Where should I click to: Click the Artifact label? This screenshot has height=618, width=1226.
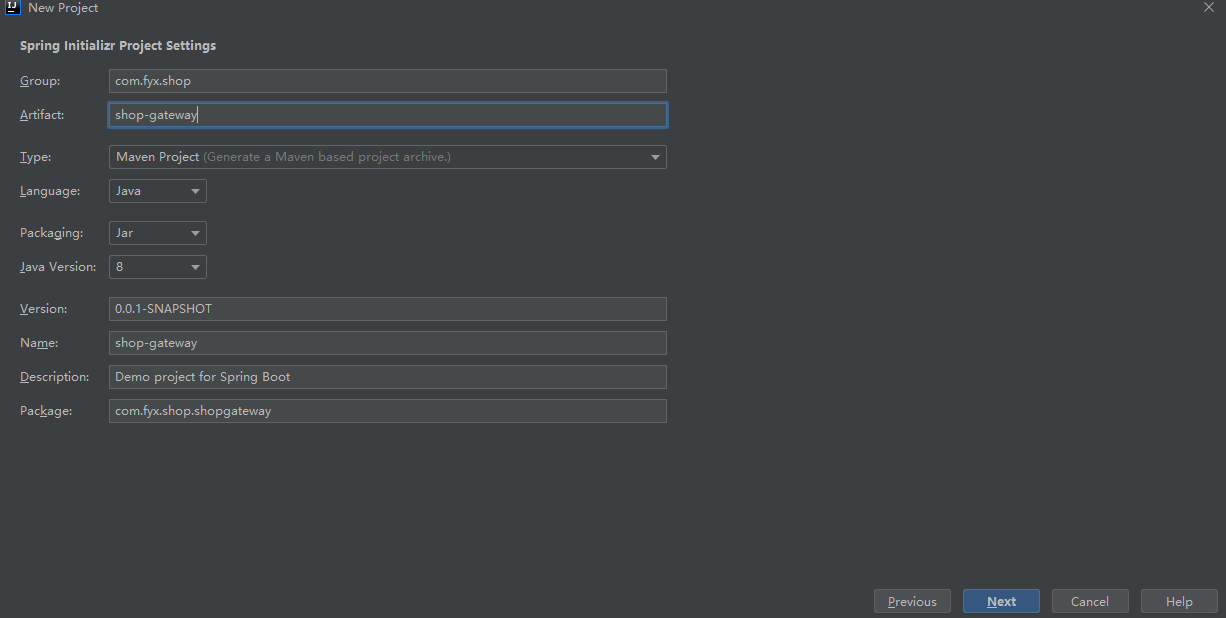coord(42,115)
